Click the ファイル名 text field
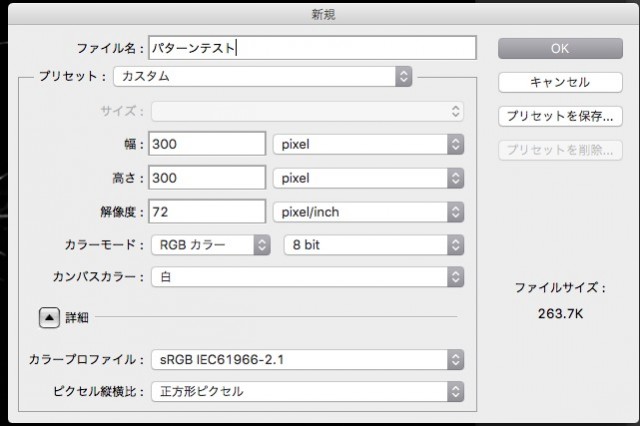 pos(312,47)
